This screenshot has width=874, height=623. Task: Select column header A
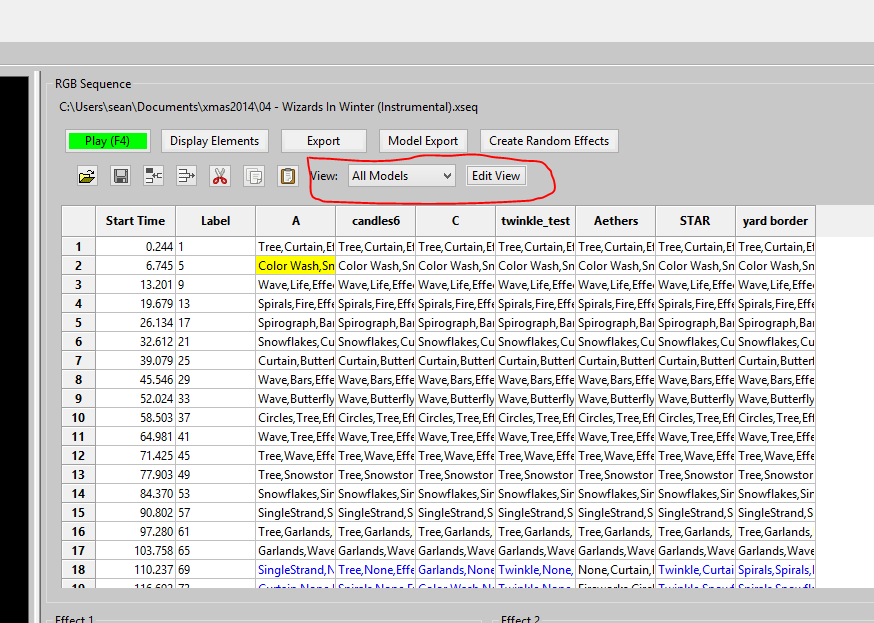pyautogui.click(x=296, y=221)
